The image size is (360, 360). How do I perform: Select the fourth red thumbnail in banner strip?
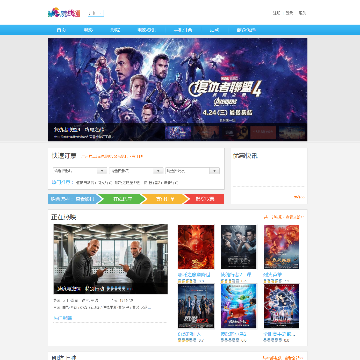[263, 132]
